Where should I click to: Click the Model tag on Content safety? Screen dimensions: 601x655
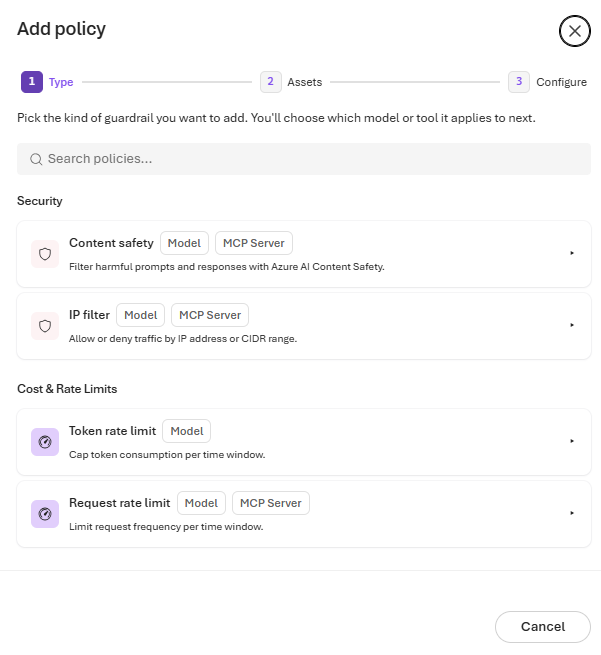point(184,243)
